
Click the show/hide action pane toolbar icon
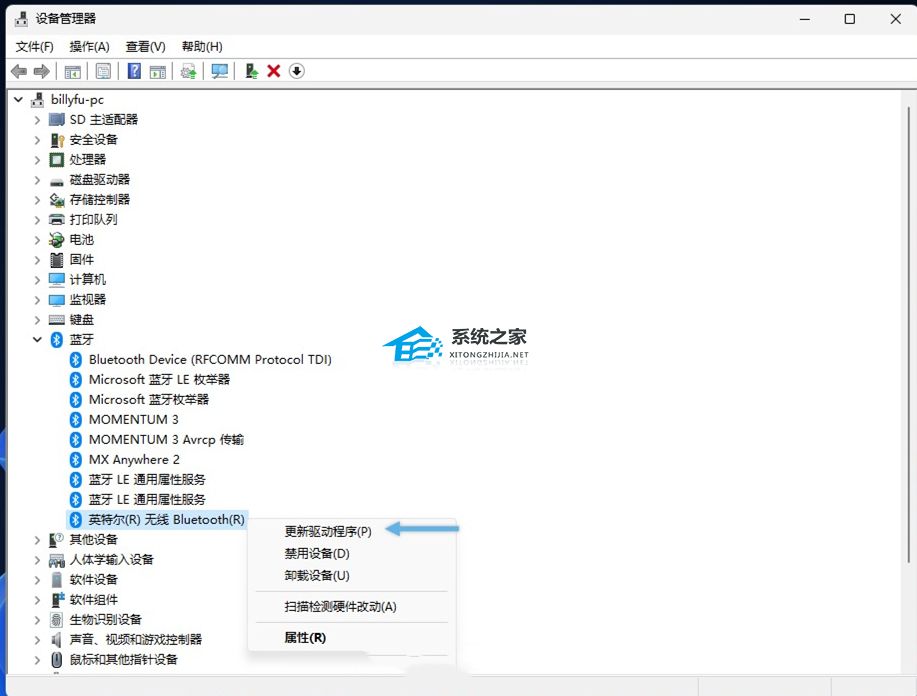[x=158, y=71]
